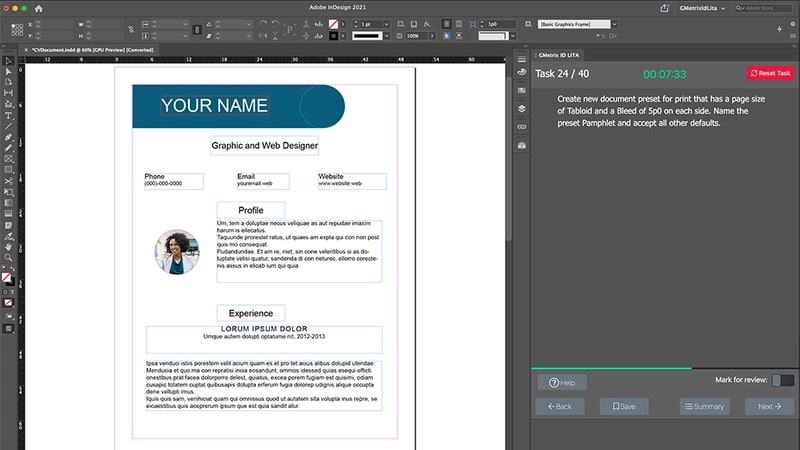This screenshot has width=800, height=450.
Task: Click the stroke color swatch in control bar
Action: (333, 36)
